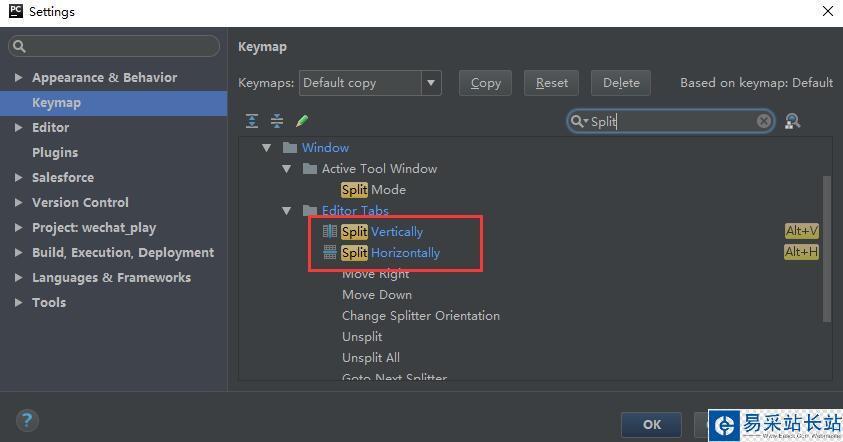This screenshot has height=442, width=843.
Task: Select Change Splitter Orientation action
Action: pyautogui.click(x=421, y=316)
